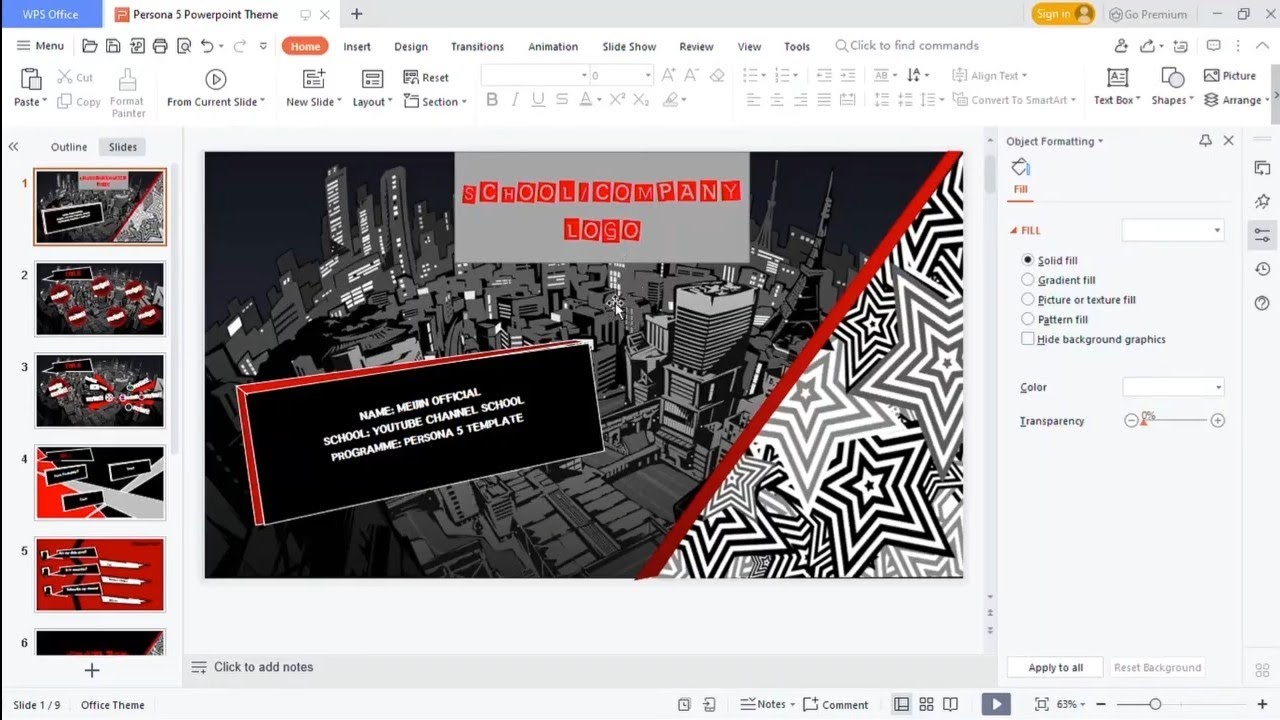Click the Transparency slider handle
Viewport: 1280px width, 720px height.
[1145, 420]
